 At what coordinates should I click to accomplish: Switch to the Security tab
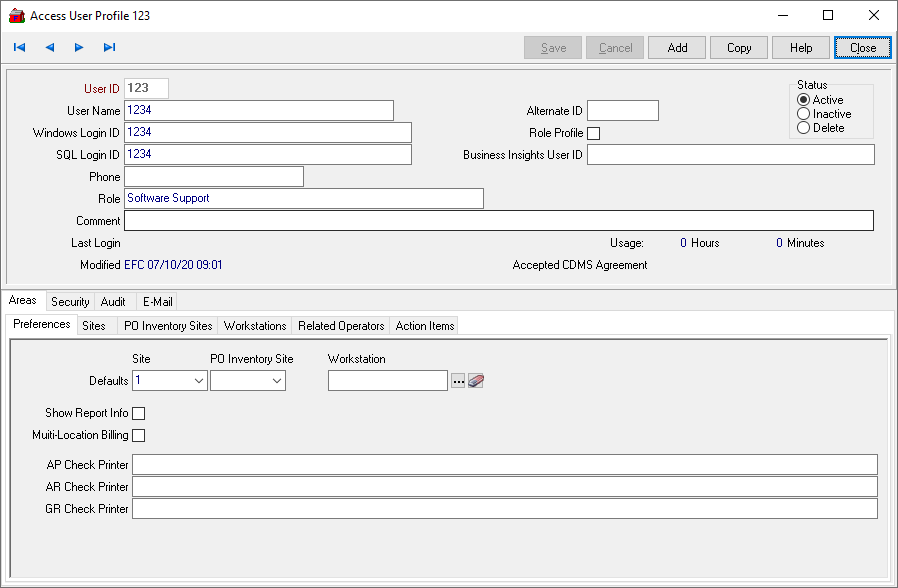pyautogui.click(x=70, y=301)
